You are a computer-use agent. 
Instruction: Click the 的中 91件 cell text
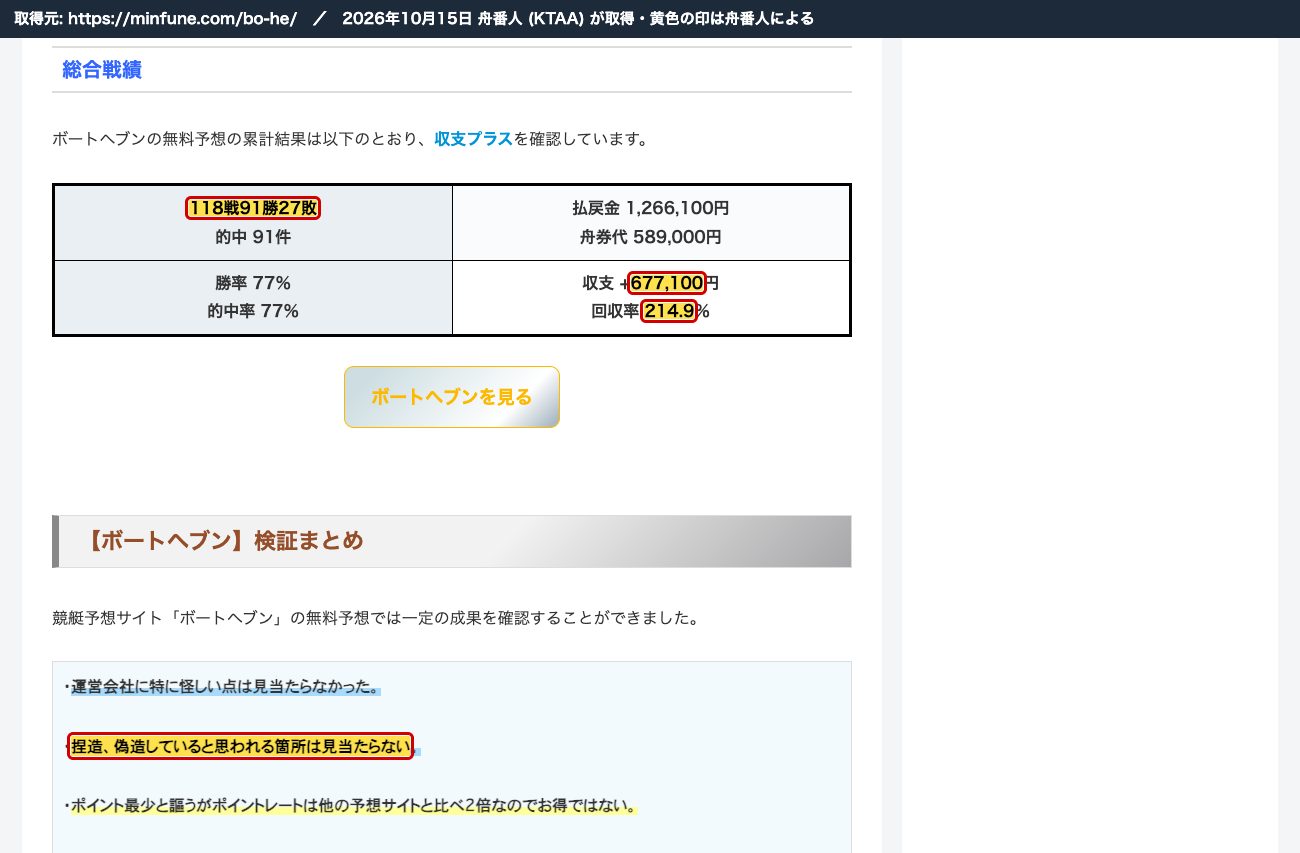(253, 238)
